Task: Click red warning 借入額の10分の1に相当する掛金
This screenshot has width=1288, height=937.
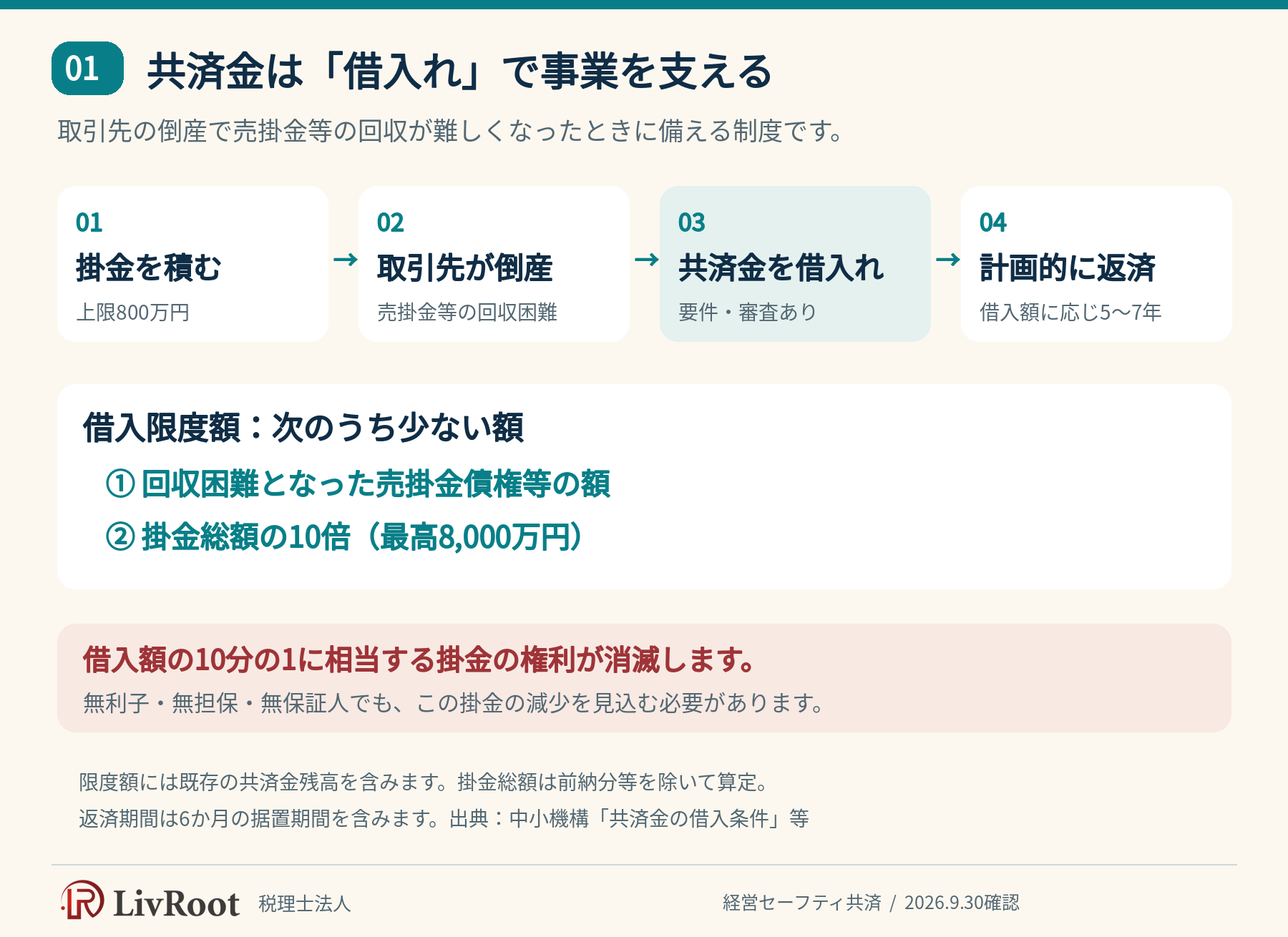Action: (x=419, y=659)
